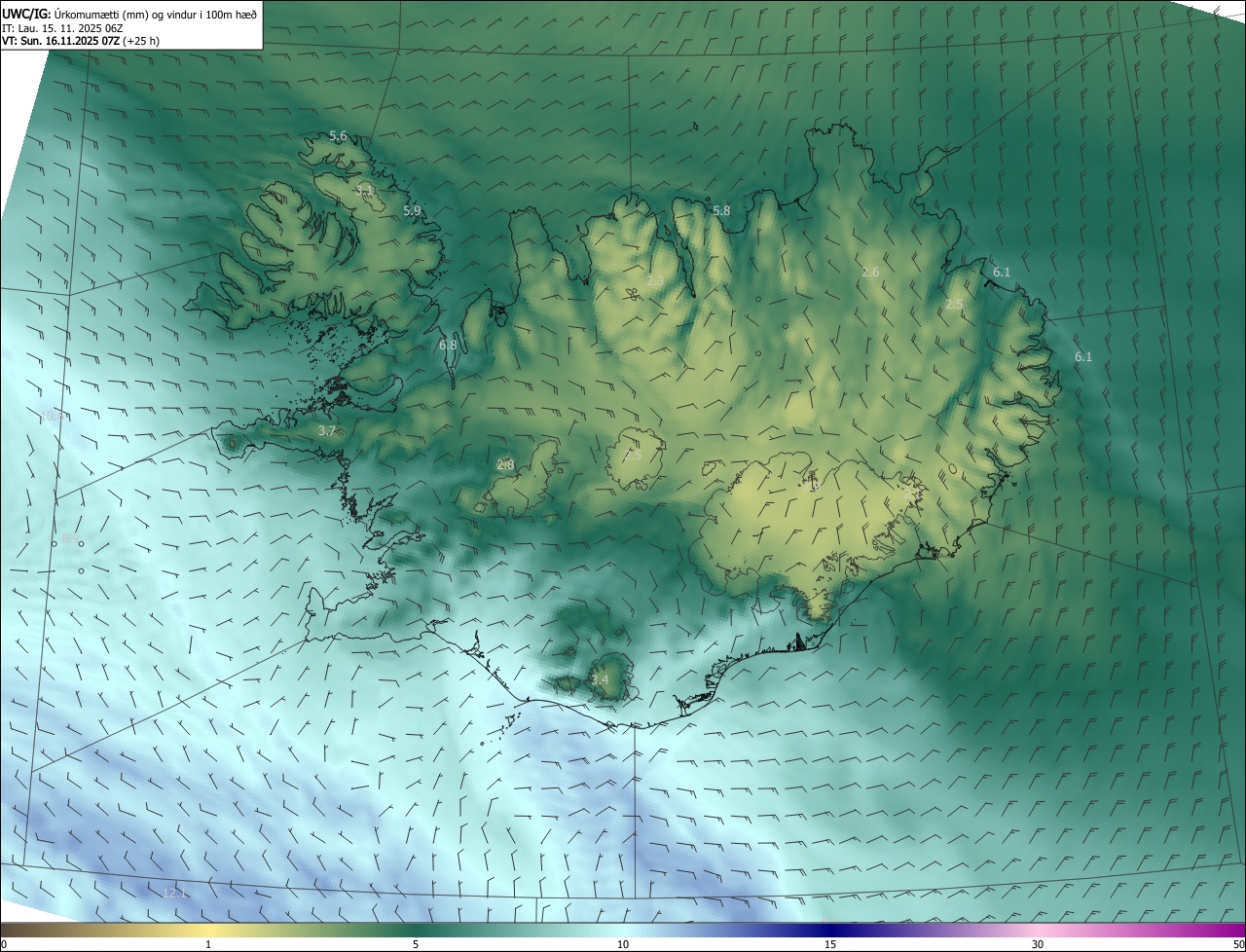The height and width of the screenshot is (952, 1246).
Task: Click the 0 tick on color scale
Action: point(4,944)
